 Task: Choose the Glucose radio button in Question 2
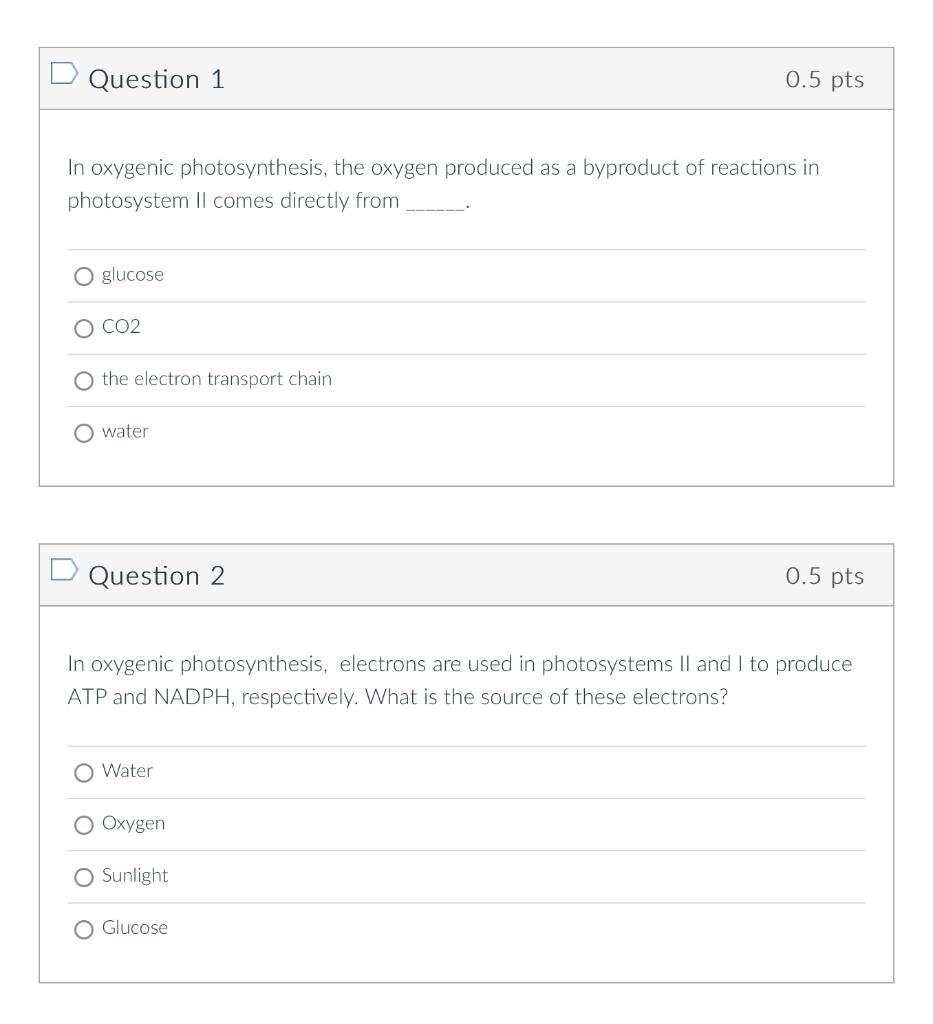tap(84, 929)
